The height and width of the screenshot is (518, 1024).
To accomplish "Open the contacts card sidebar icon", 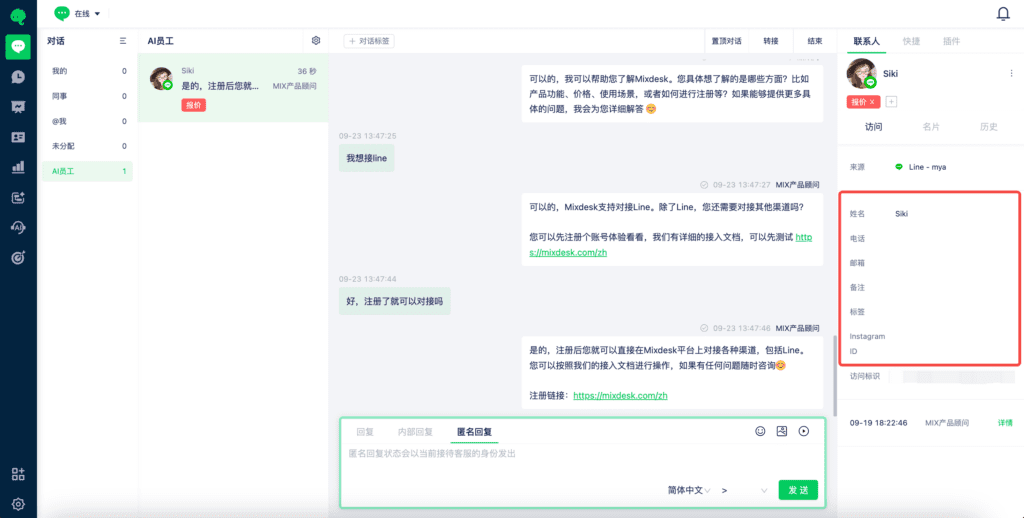I will 18,137.
